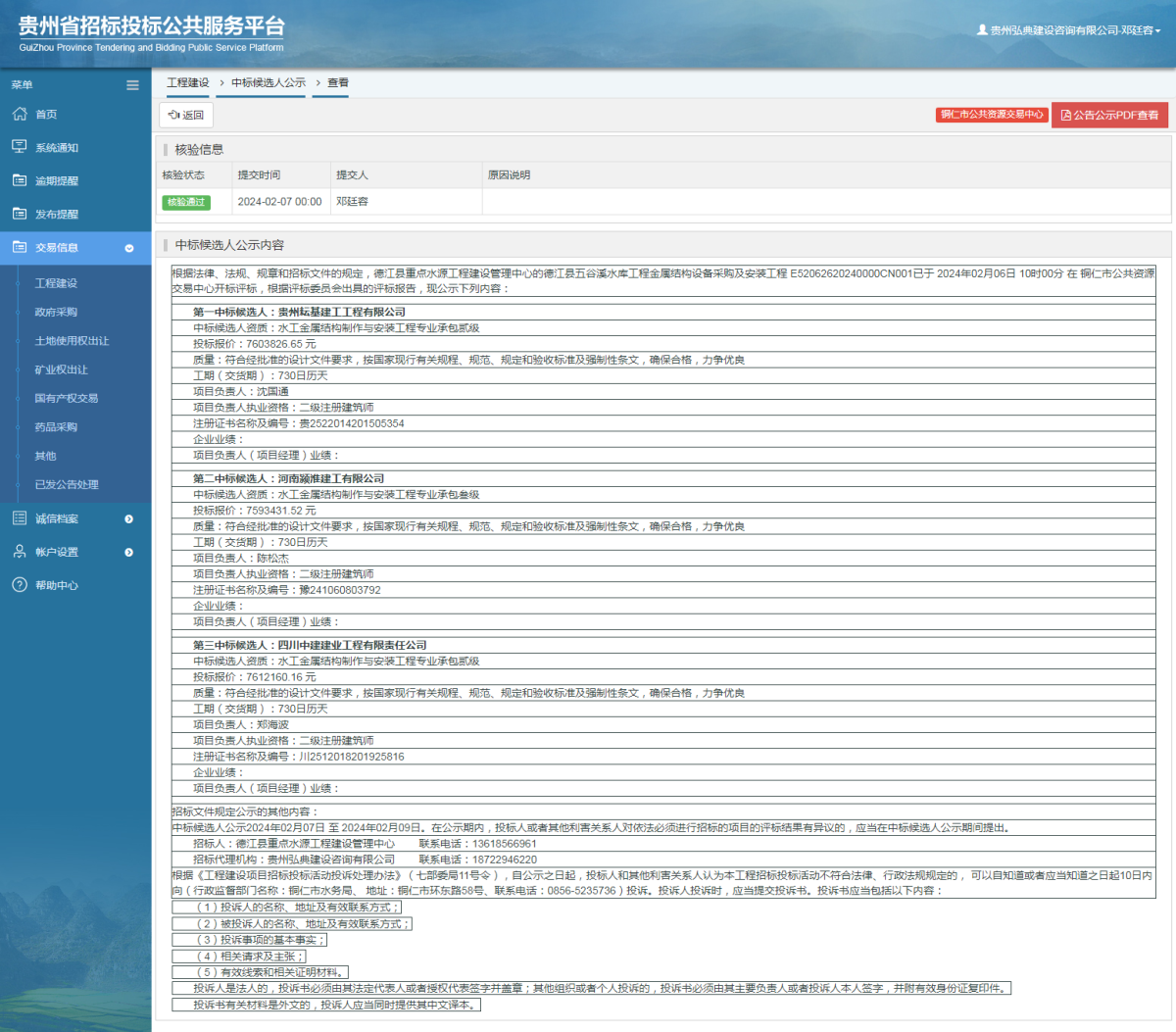
Task: Click the user icon beside 帐户设置
Action: (20, 552)
